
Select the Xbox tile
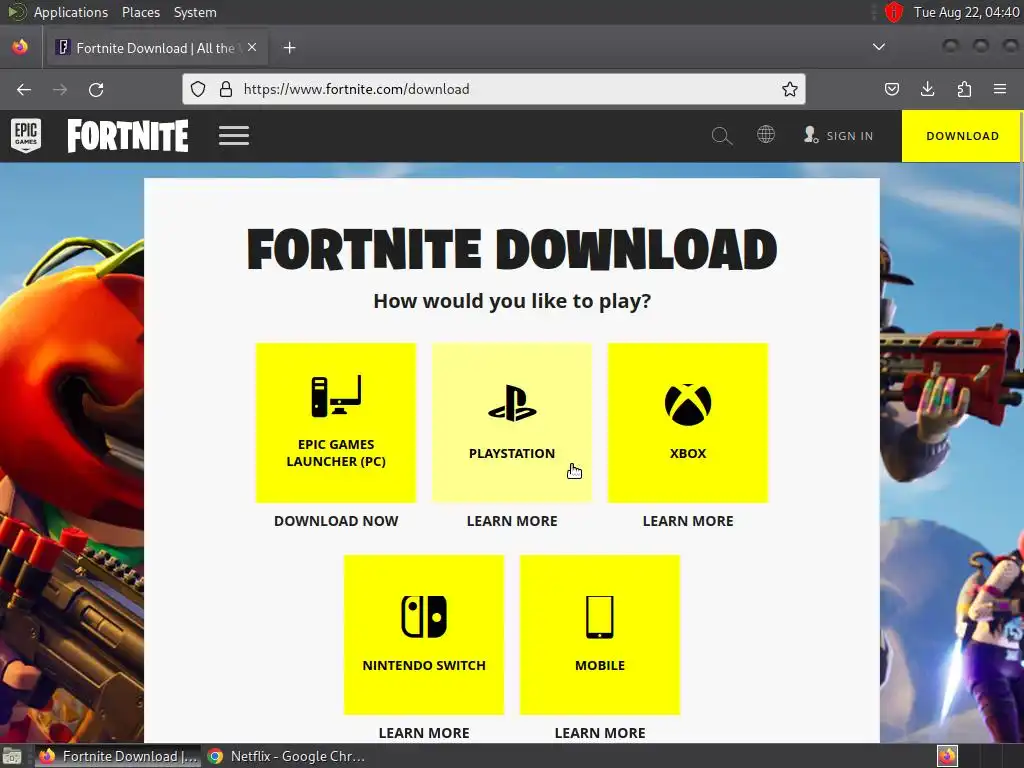coord(688,423)
